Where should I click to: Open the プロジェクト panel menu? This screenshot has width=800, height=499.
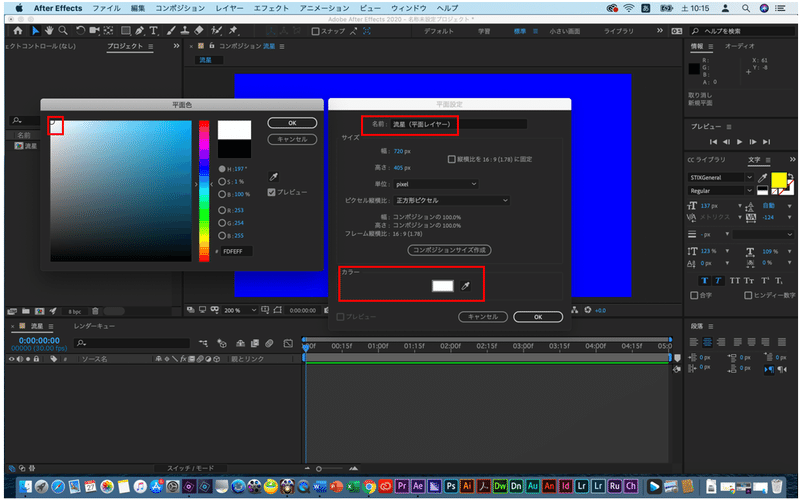click(151, 46)
